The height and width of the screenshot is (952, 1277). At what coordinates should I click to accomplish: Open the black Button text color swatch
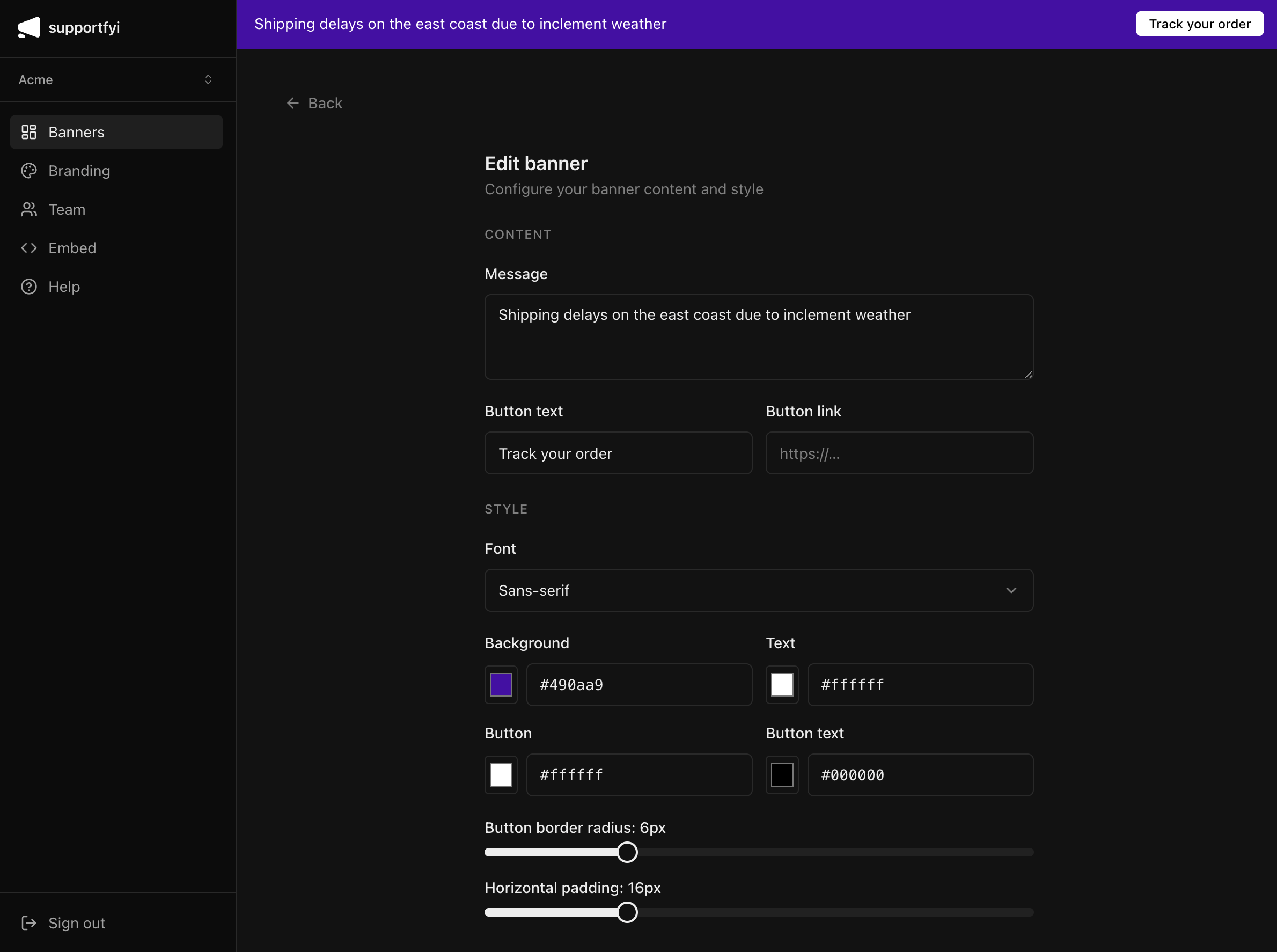click(782, 774)
